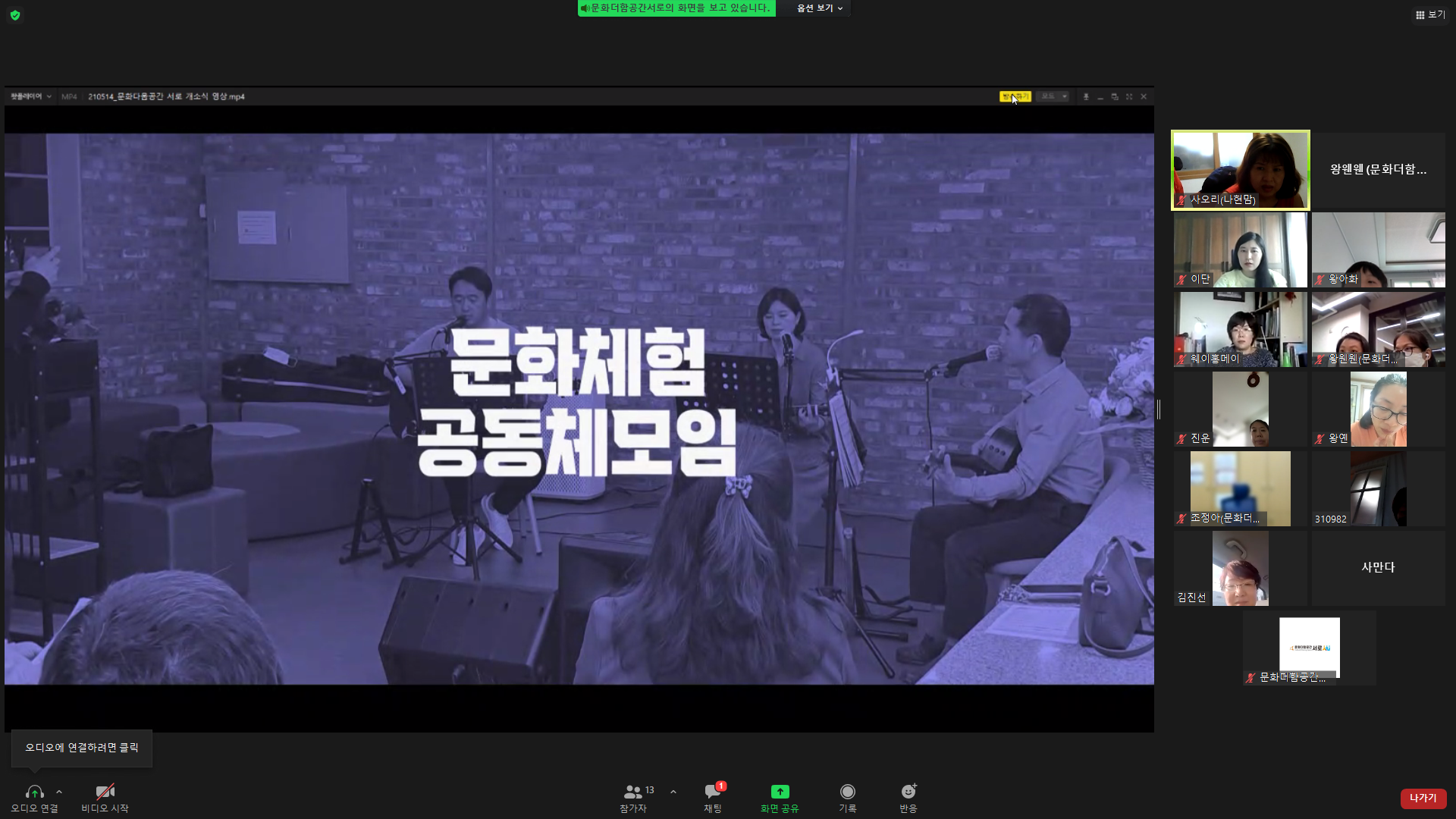Screen dimensions: 1456x819
Task: Click the pin-on-top icon in the player
Action: click(1086, 97)
